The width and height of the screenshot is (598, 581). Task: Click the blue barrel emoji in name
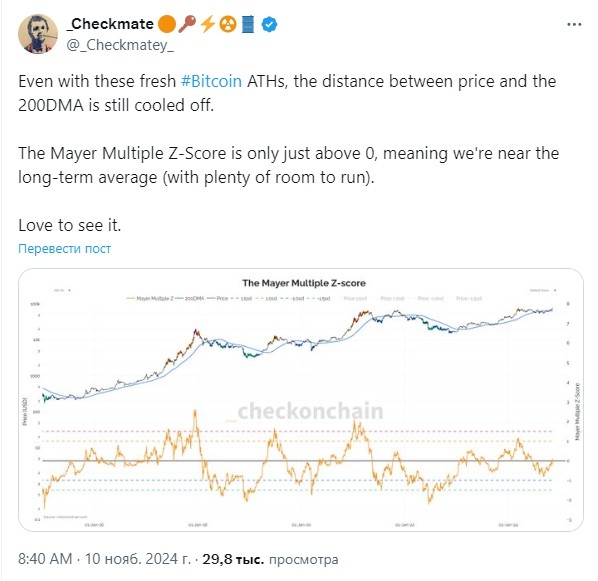[x=248, y=24]
